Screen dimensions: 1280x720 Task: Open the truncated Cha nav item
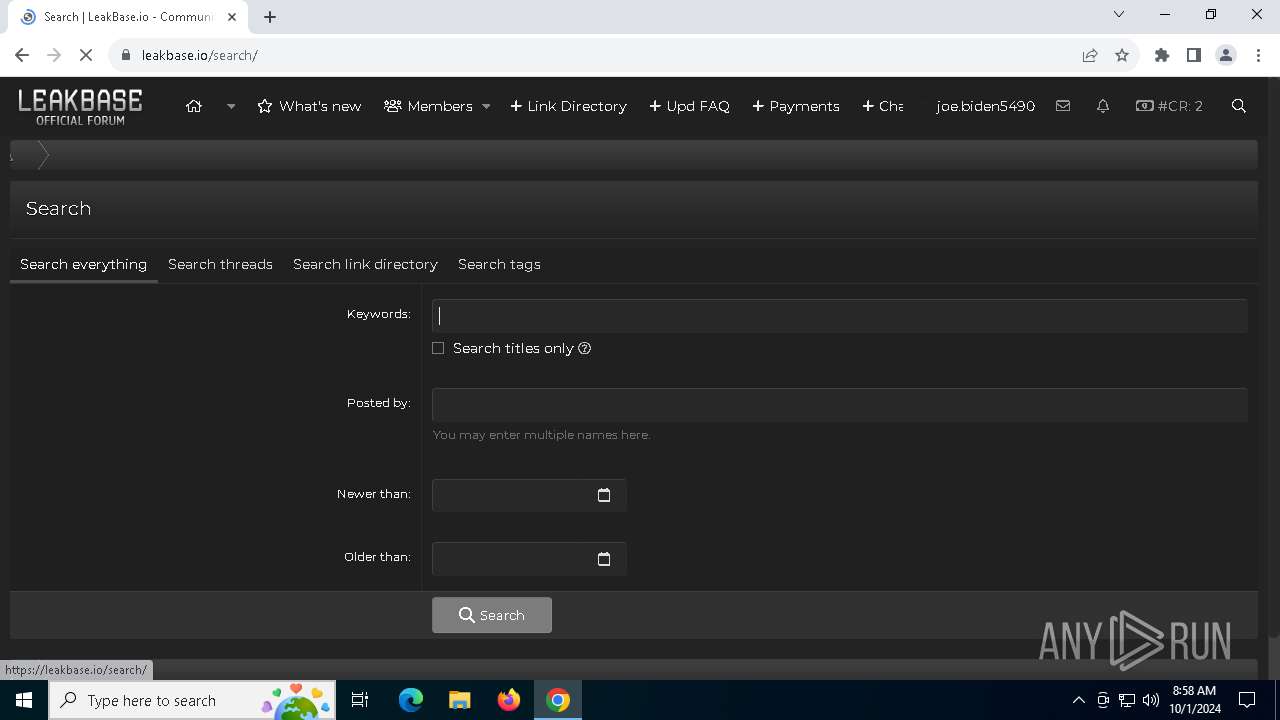tap(883, 106)
